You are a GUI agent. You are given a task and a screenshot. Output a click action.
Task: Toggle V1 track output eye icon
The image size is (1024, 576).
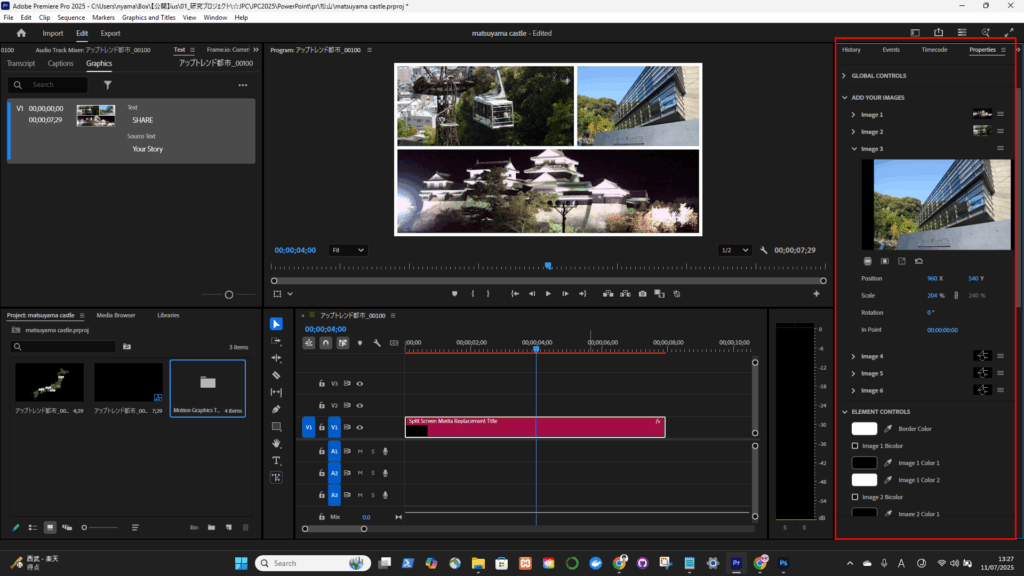[x=359, y=427]
